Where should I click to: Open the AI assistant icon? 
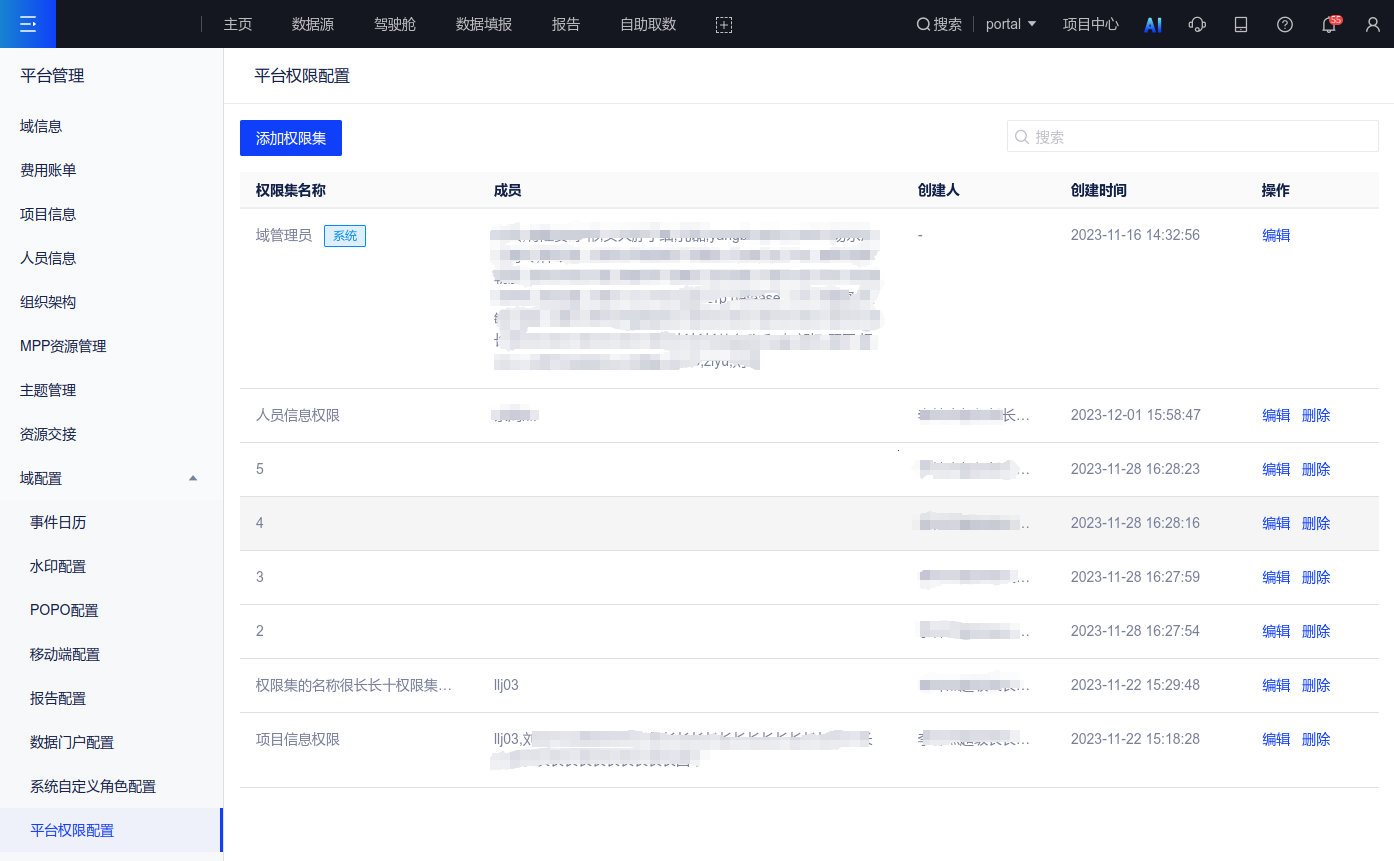point(1153,25)
